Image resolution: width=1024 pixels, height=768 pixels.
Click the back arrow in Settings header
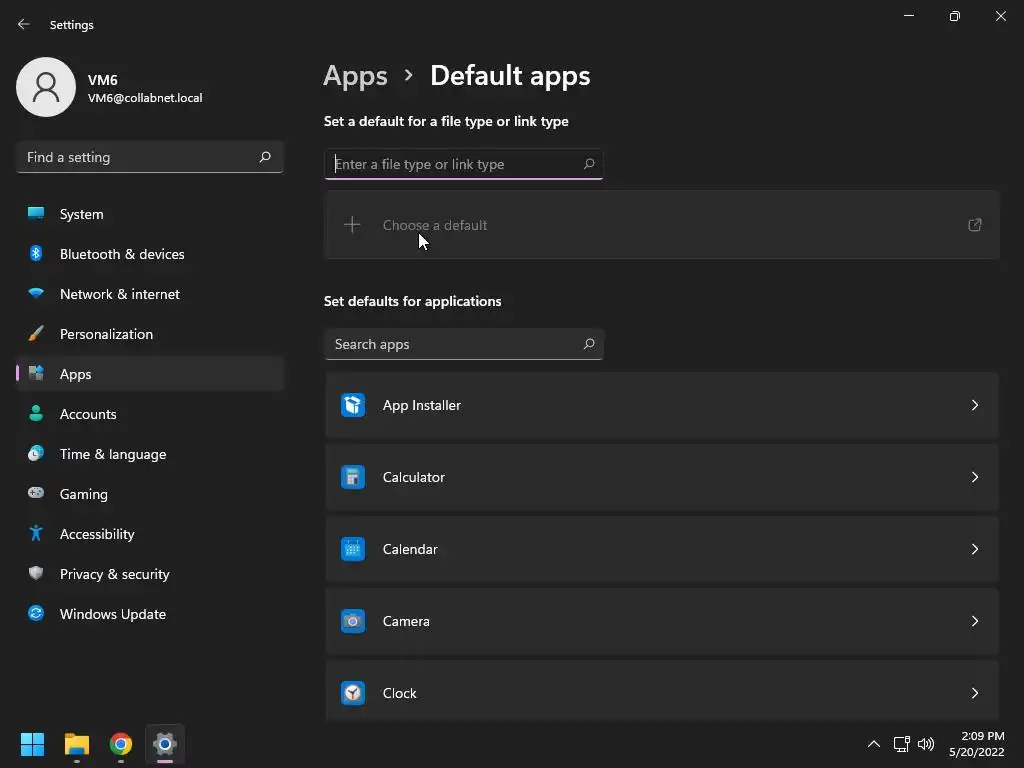[x=24, y=24]
